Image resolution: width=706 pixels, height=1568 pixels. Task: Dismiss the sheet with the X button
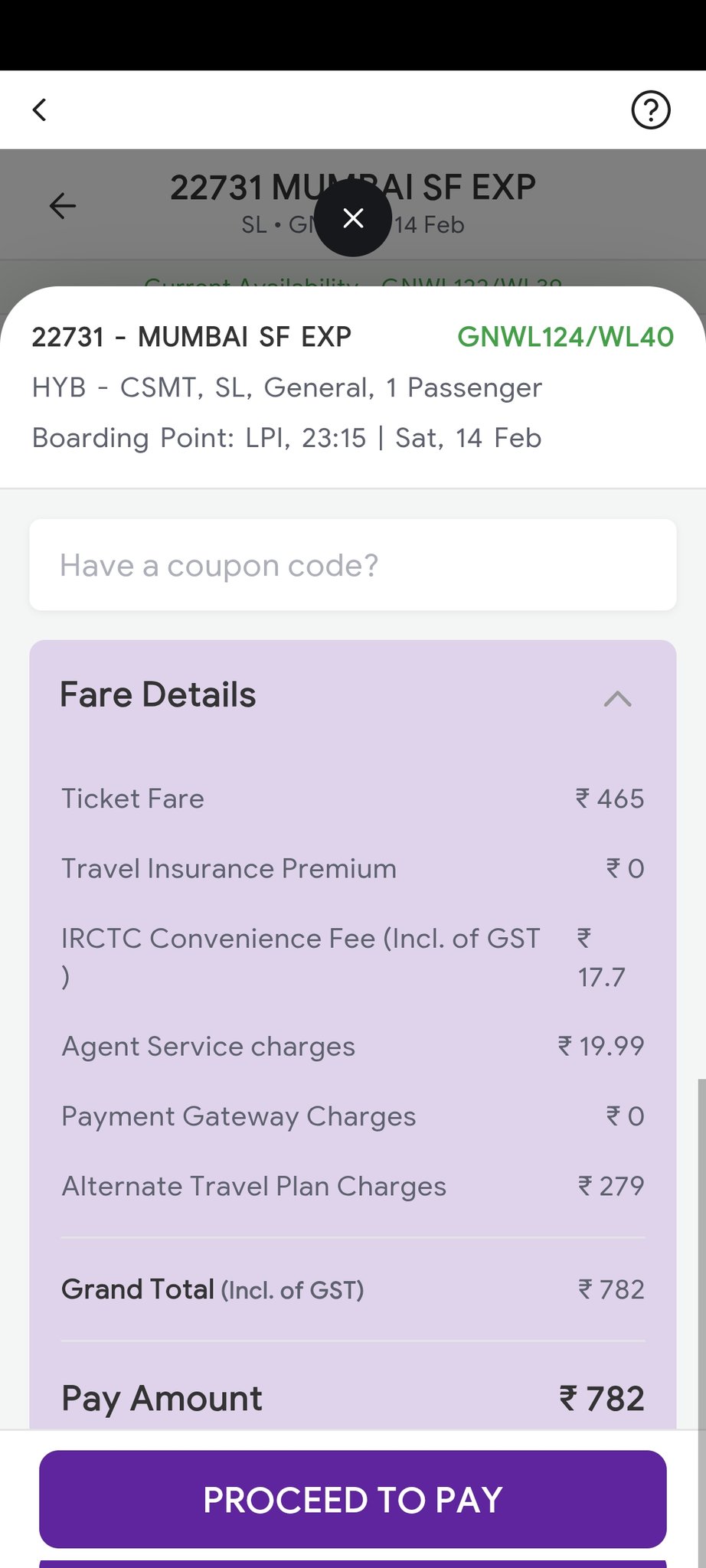[353, 218]
